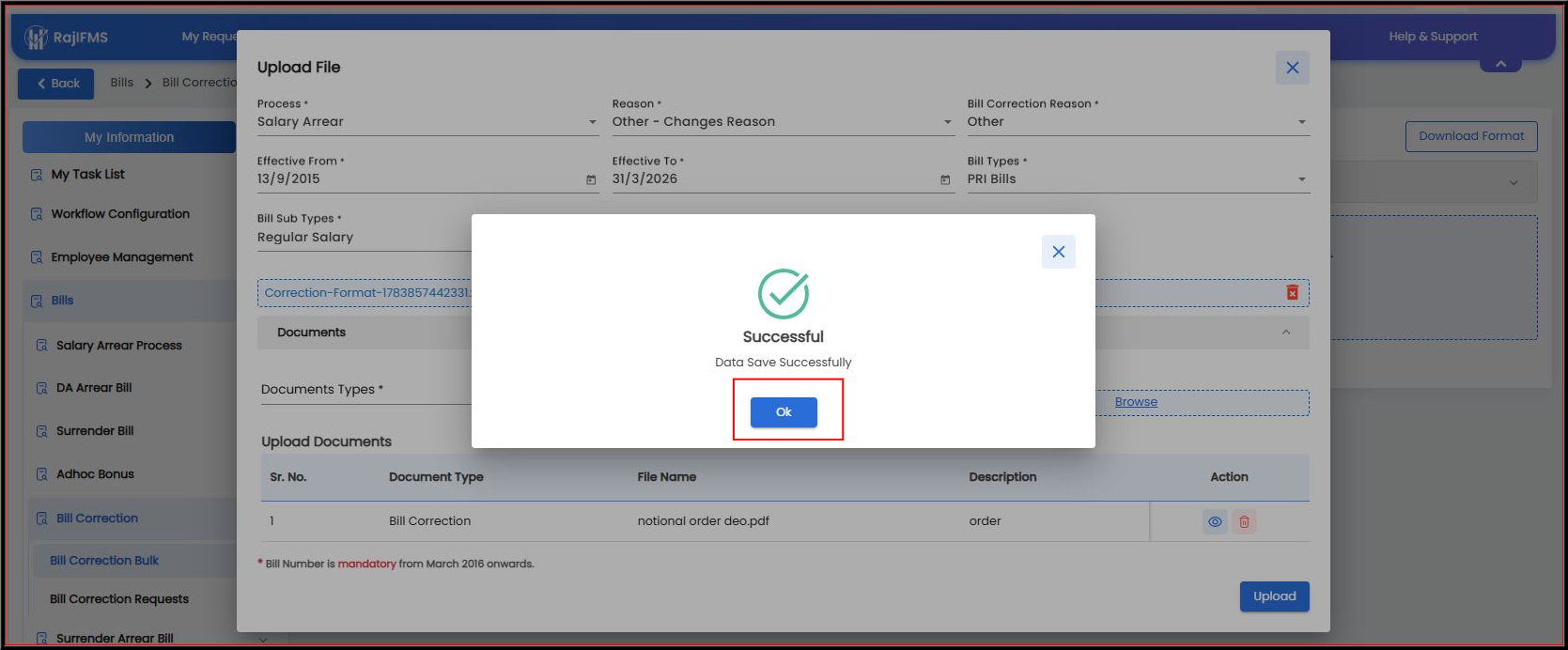Open My Task List in sidebar
The height and width of the screenshot is (650, 1568).
pyautogui.click(x=87, y=175)
